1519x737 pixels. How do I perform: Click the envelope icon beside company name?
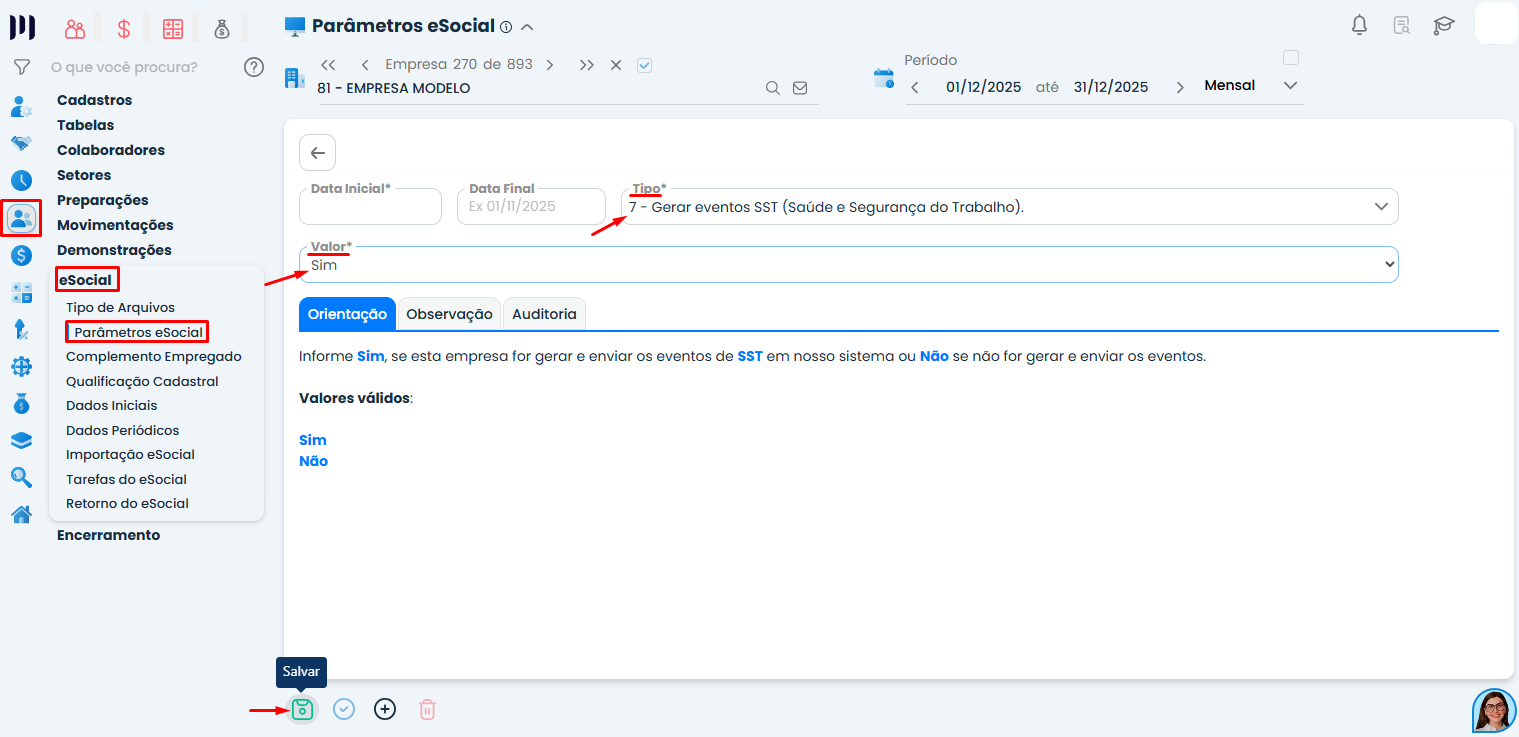tap(800, 88)
